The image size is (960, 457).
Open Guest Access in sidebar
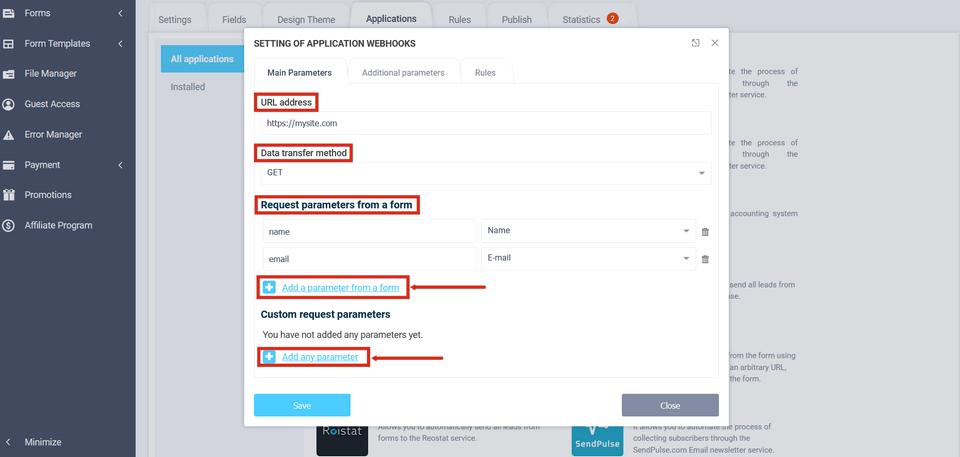(x=52, y=104)
